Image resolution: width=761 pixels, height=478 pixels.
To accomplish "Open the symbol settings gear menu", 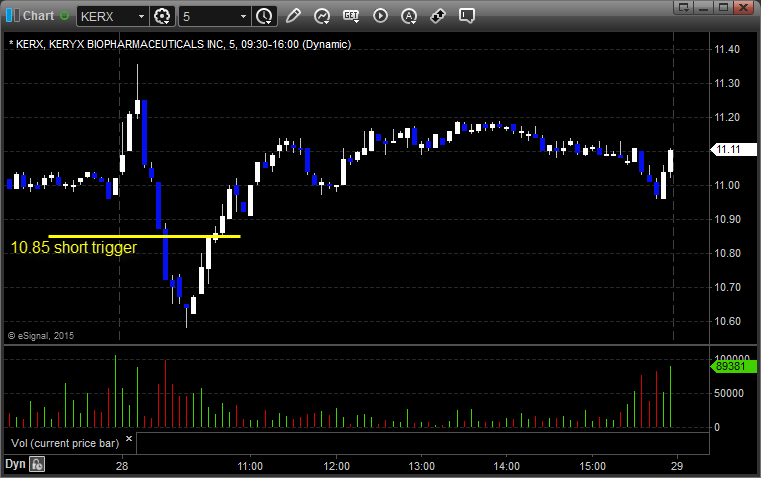I will 162,16.
